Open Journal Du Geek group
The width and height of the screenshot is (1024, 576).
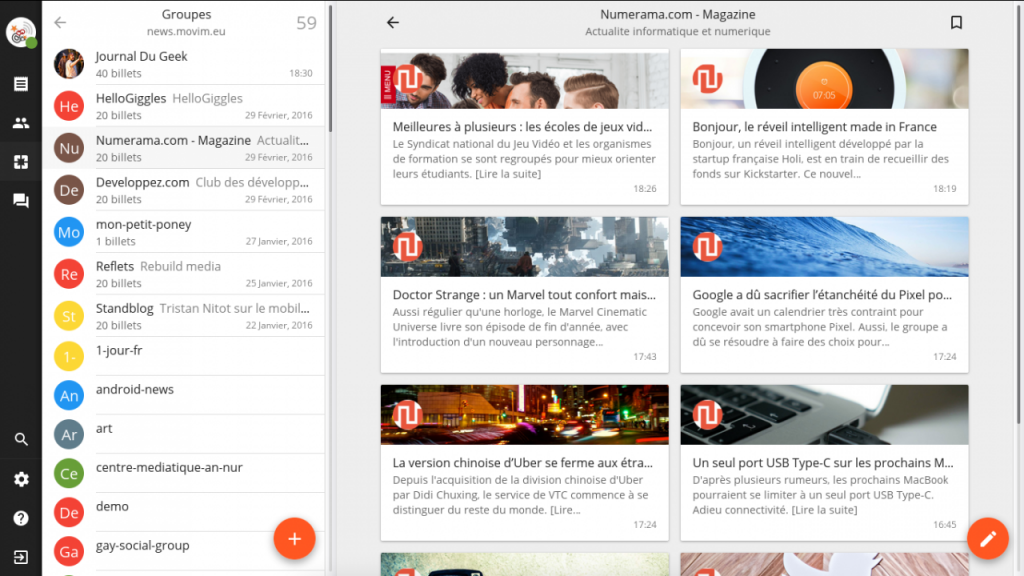(x=184, y=64)
